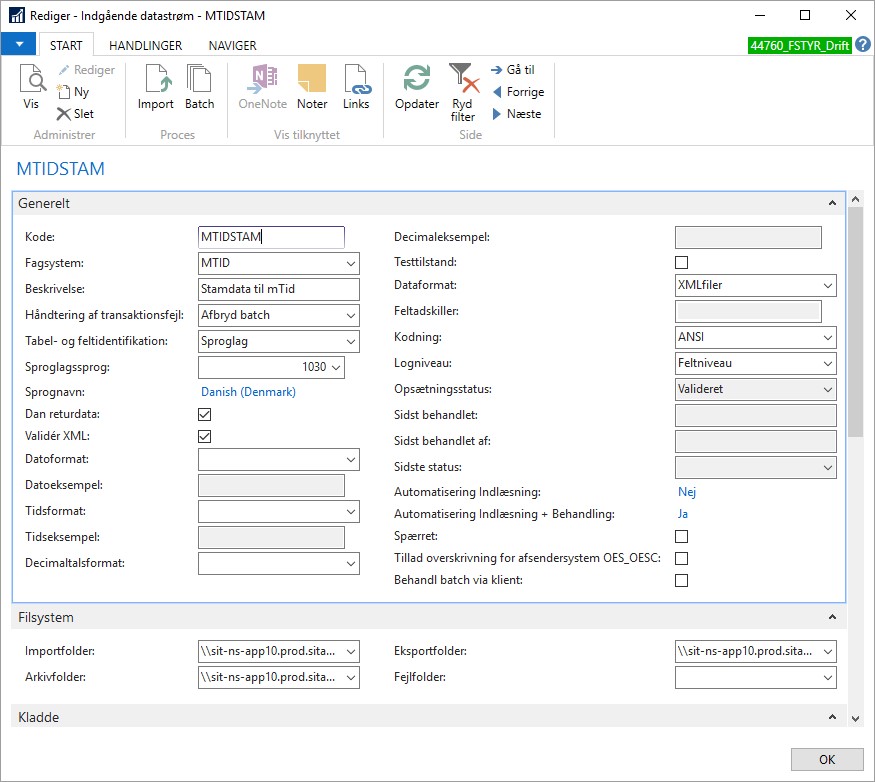Click the Danish (Denmark) language link
875x782 pixels.
click(x=248, y=392)
